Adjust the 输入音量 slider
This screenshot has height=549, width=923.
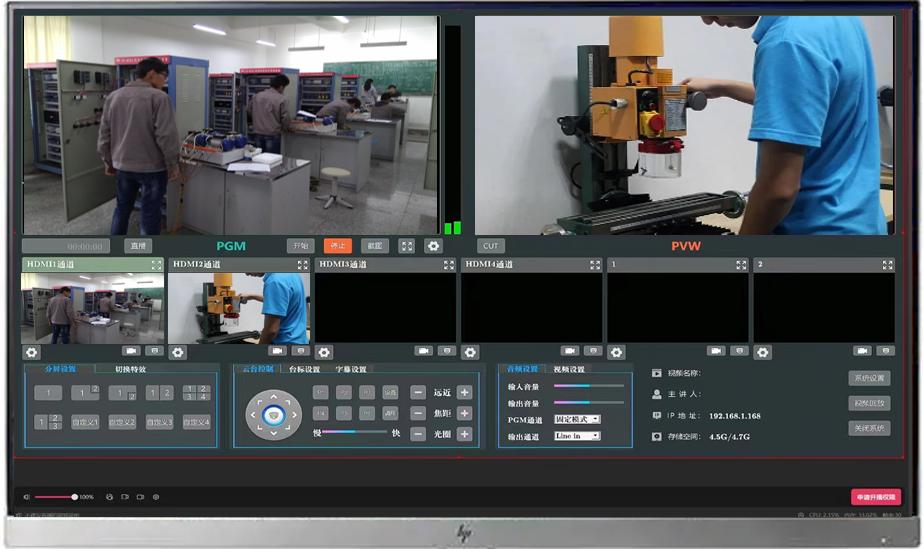point(588,385)
